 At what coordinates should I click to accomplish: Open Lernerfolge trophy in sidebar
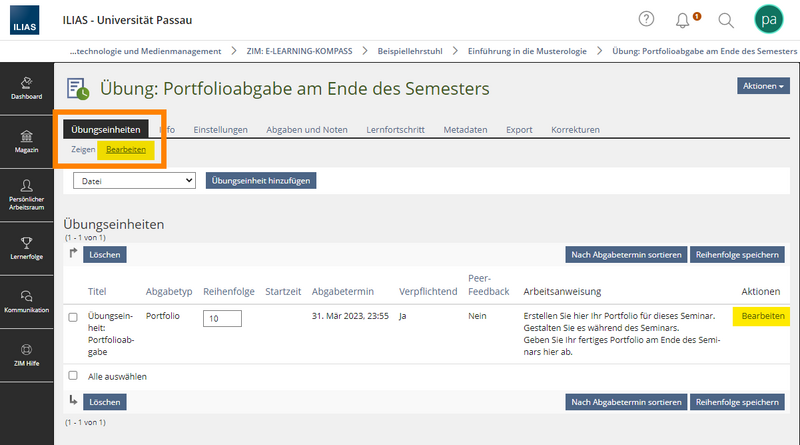tap(26, 246)
